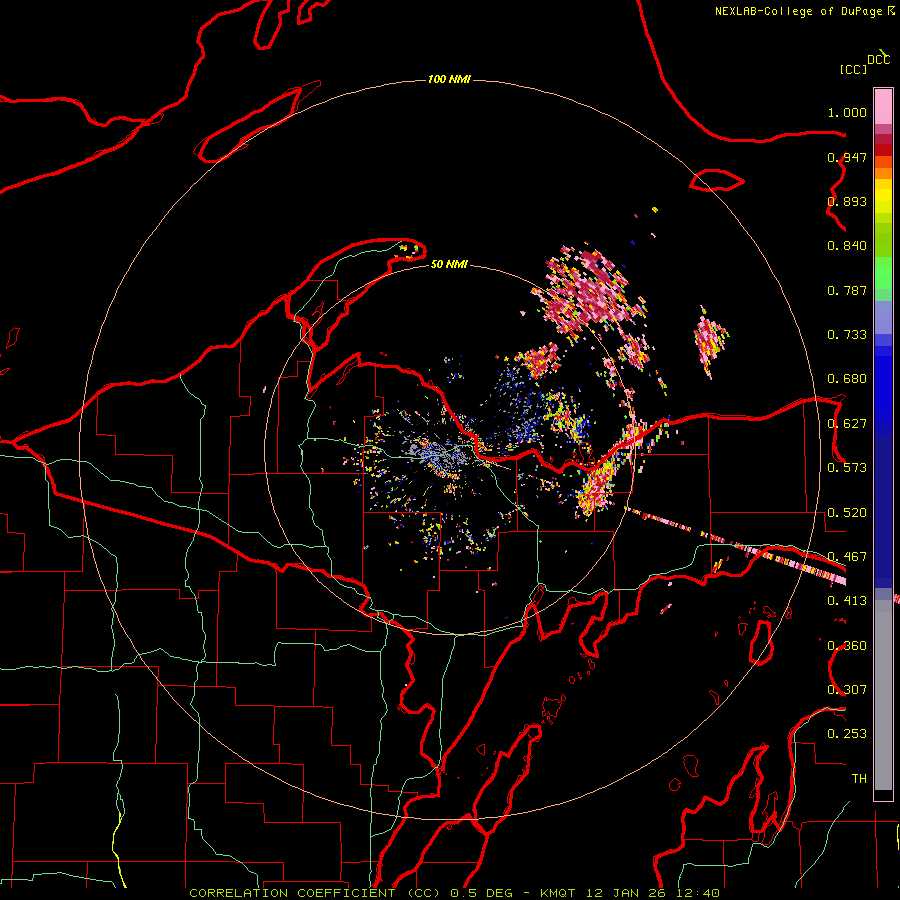Pick the gray segment of the color scale
Image resolution: width=900 pixels, height=900 pixels.
(883, 695)
